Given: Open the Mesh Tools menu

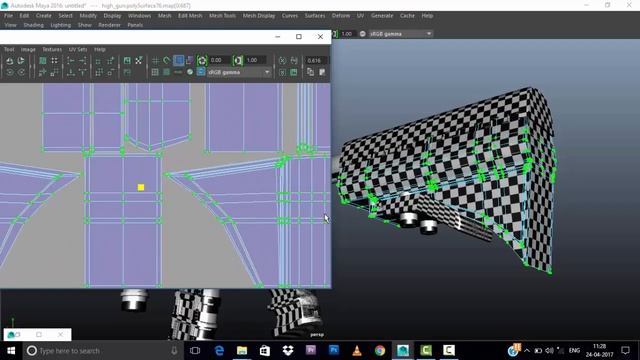Looking at the screenshot, I should click(x=222, y=16).
